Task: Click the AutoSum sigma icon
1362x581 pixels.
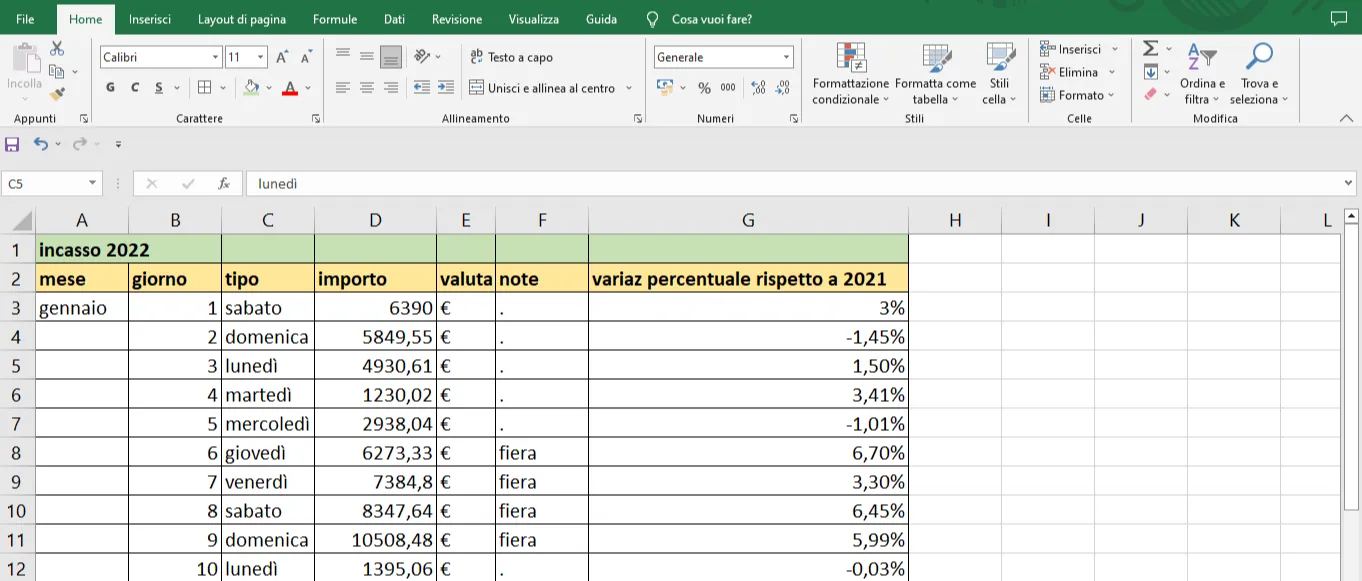Action: tap(1151, 49)
